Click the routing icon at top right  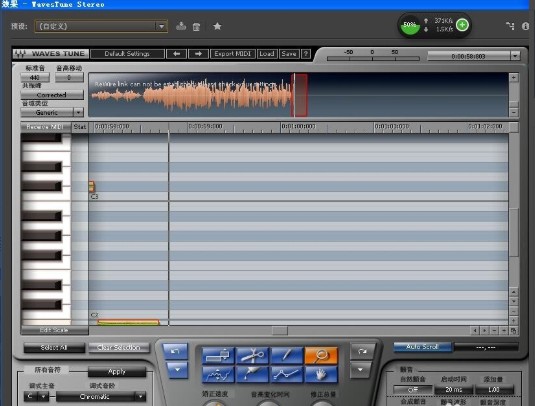point(510,26)
